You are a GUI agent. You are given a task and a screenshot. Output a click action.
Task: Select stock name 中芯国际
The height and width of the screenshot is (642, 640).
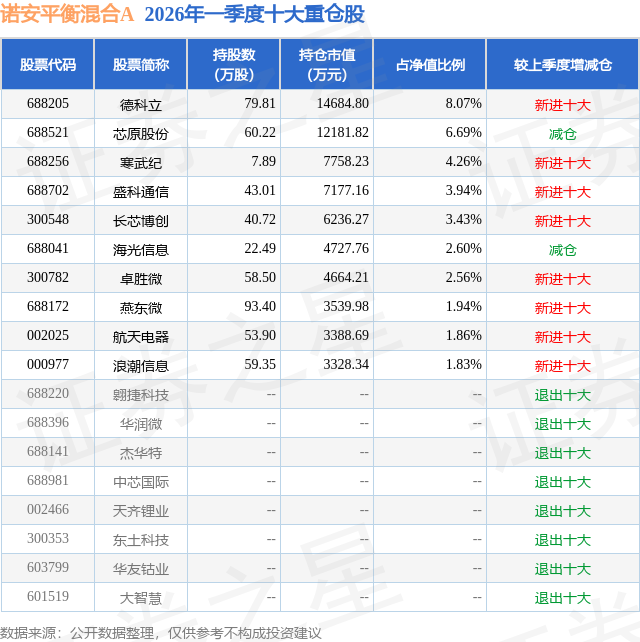[141, 482]
